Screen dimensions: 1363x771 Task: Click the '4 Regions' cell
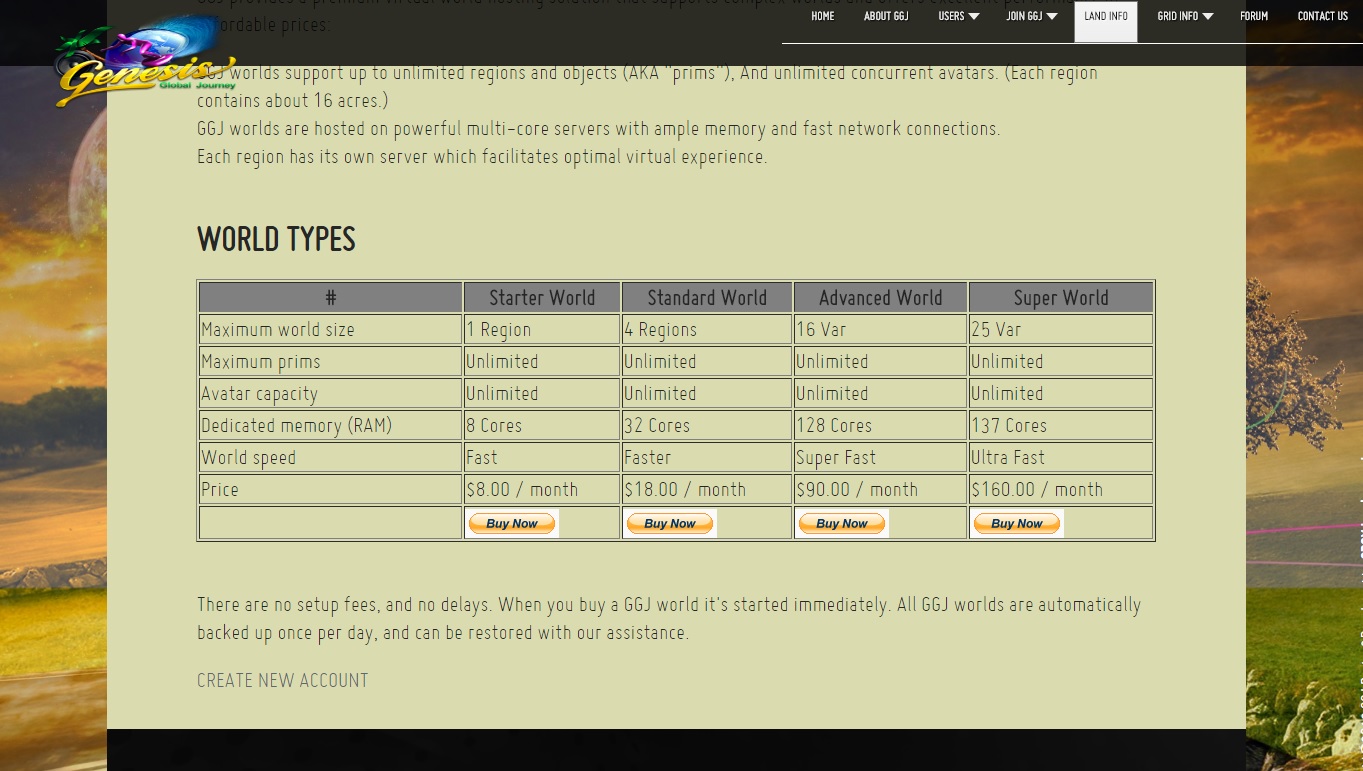tap(707, 329)
